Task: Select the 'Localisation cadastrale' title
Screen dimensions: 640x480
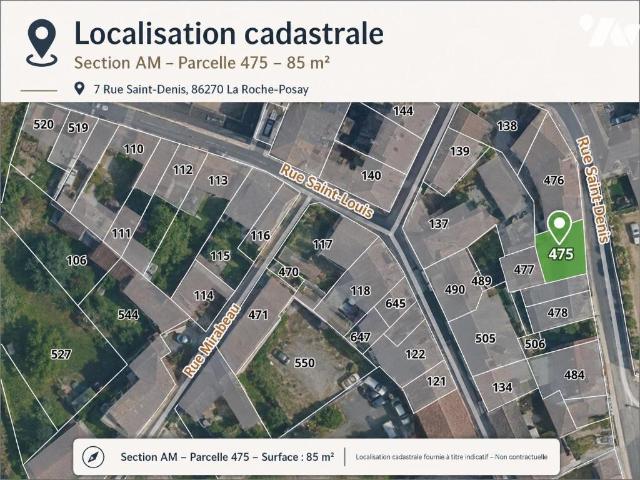Action: coord(229,33)
